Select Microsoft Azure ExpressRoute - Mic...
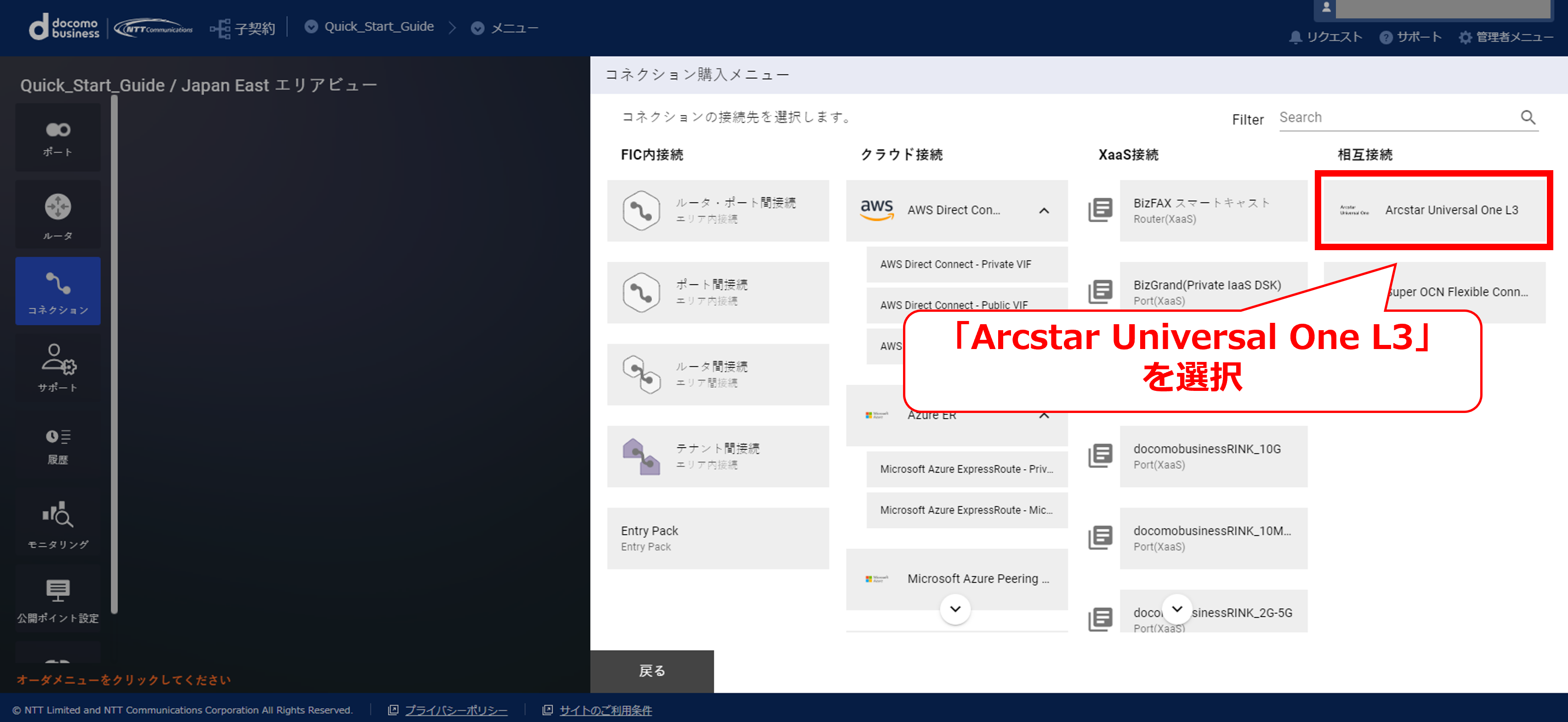The width and height of the screenshot is (1568, 722). (966, 510)
